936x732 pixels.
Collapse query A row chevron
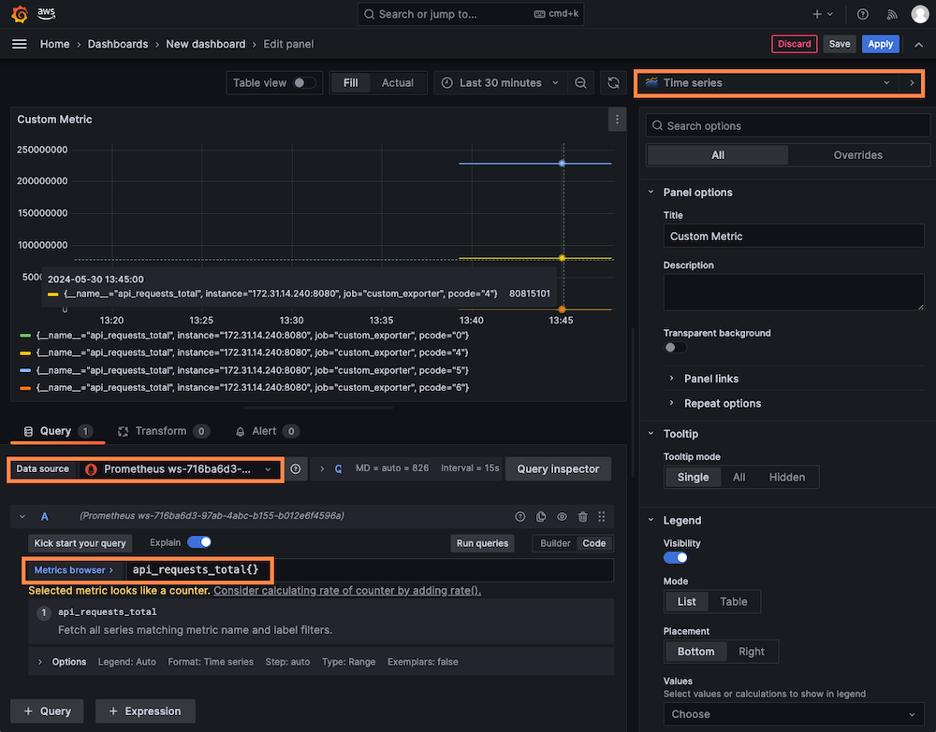coord(22,516)
